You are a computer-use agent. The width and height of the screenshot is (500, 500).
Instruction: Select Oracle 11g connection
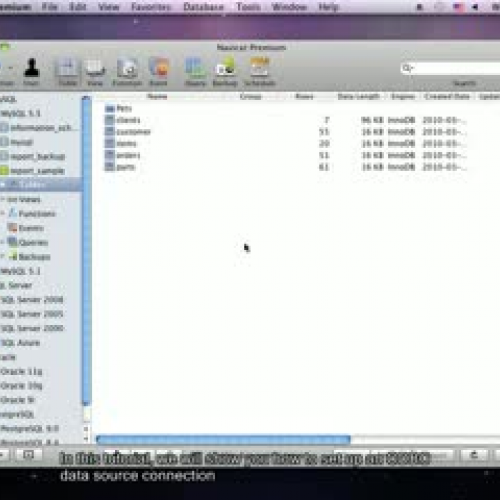pyautogui.click(x=21, y=371)
